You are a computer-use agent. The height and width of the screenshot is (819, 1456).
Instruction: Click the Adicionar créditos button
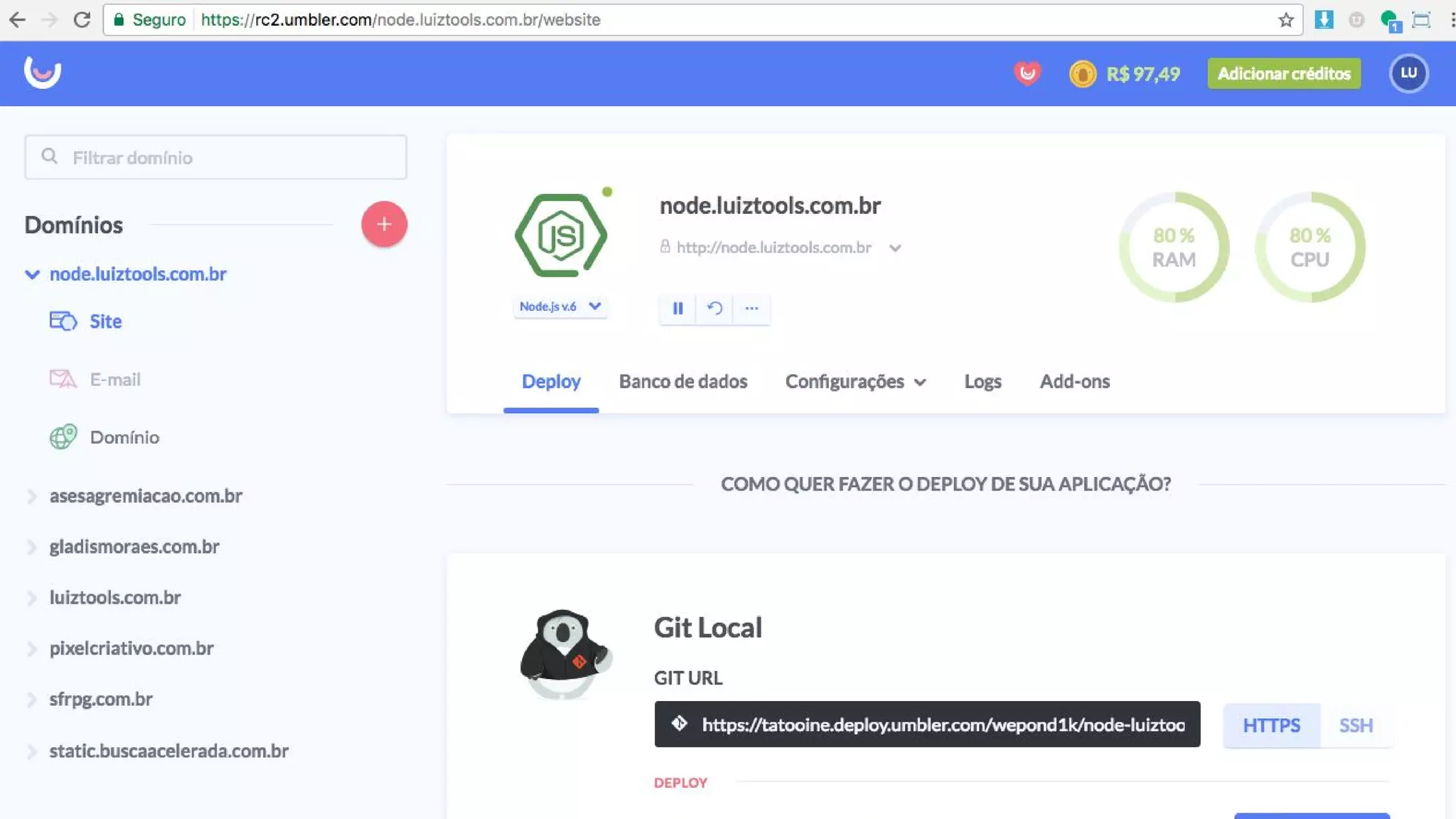pyautogui.click(x=1284, y=74)
